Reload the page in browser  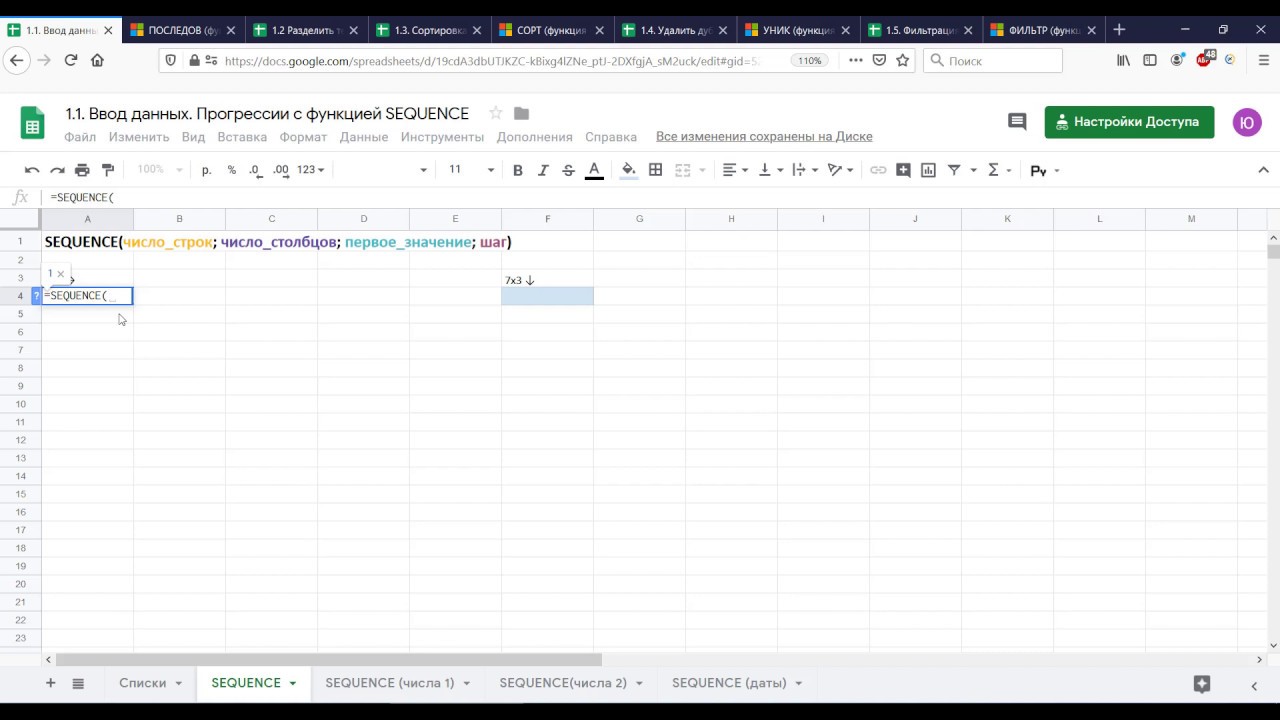click(x=70, y=61)
